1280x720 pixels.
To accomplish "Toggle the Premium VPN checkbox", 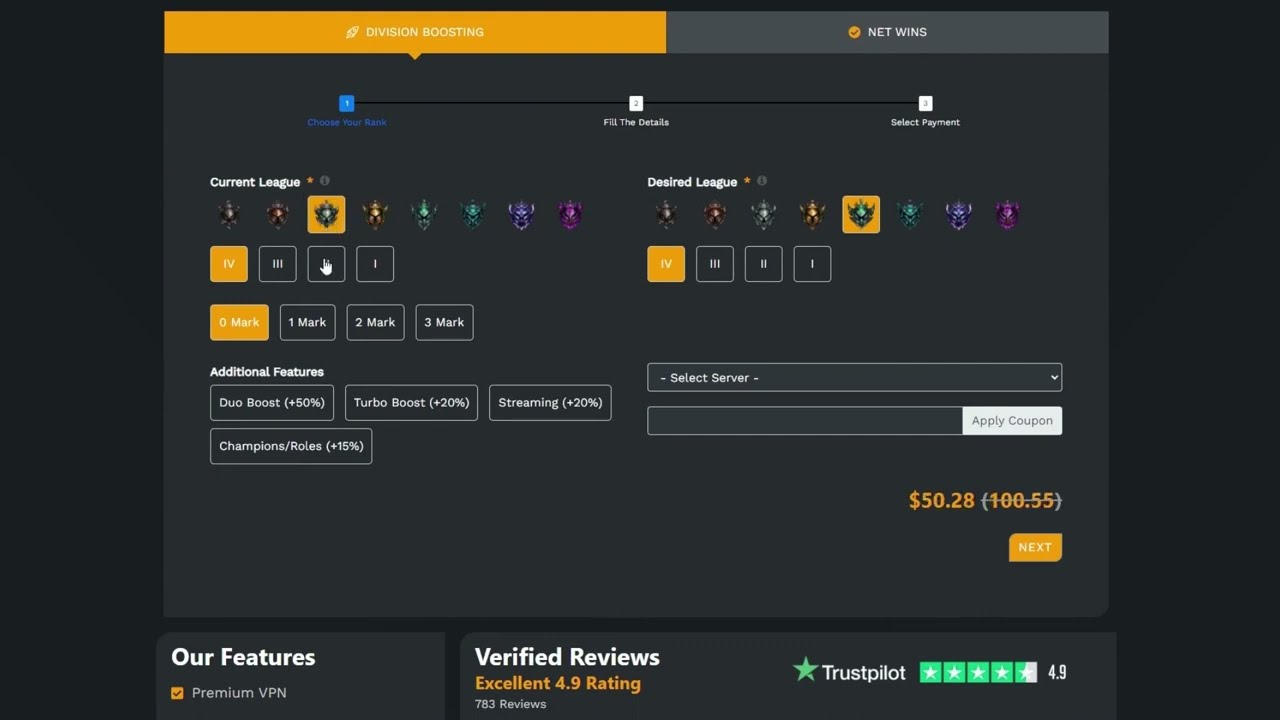I will click(177, 693).
